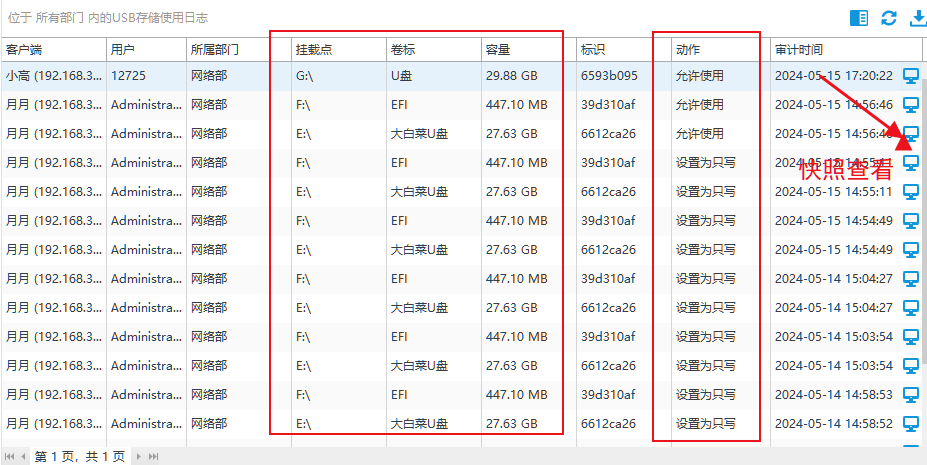
Task: Sort by the 所属部门 column header
Action: tap(239, 50)
